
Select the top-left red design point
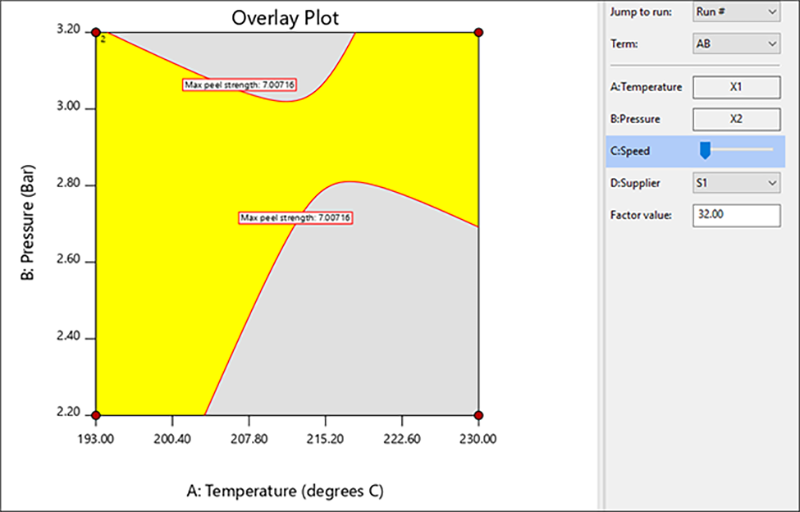click(x=96, y=33)
